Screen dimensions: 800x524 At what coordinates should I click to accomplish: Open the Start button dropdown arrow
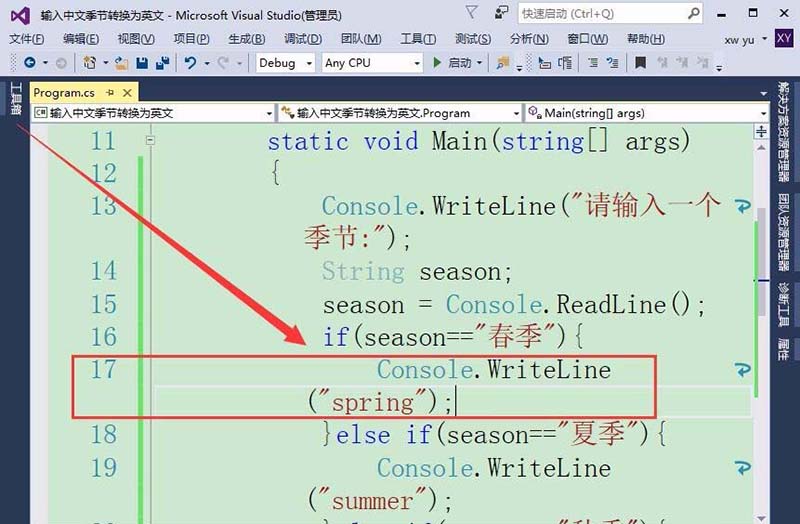coord(479,63)
